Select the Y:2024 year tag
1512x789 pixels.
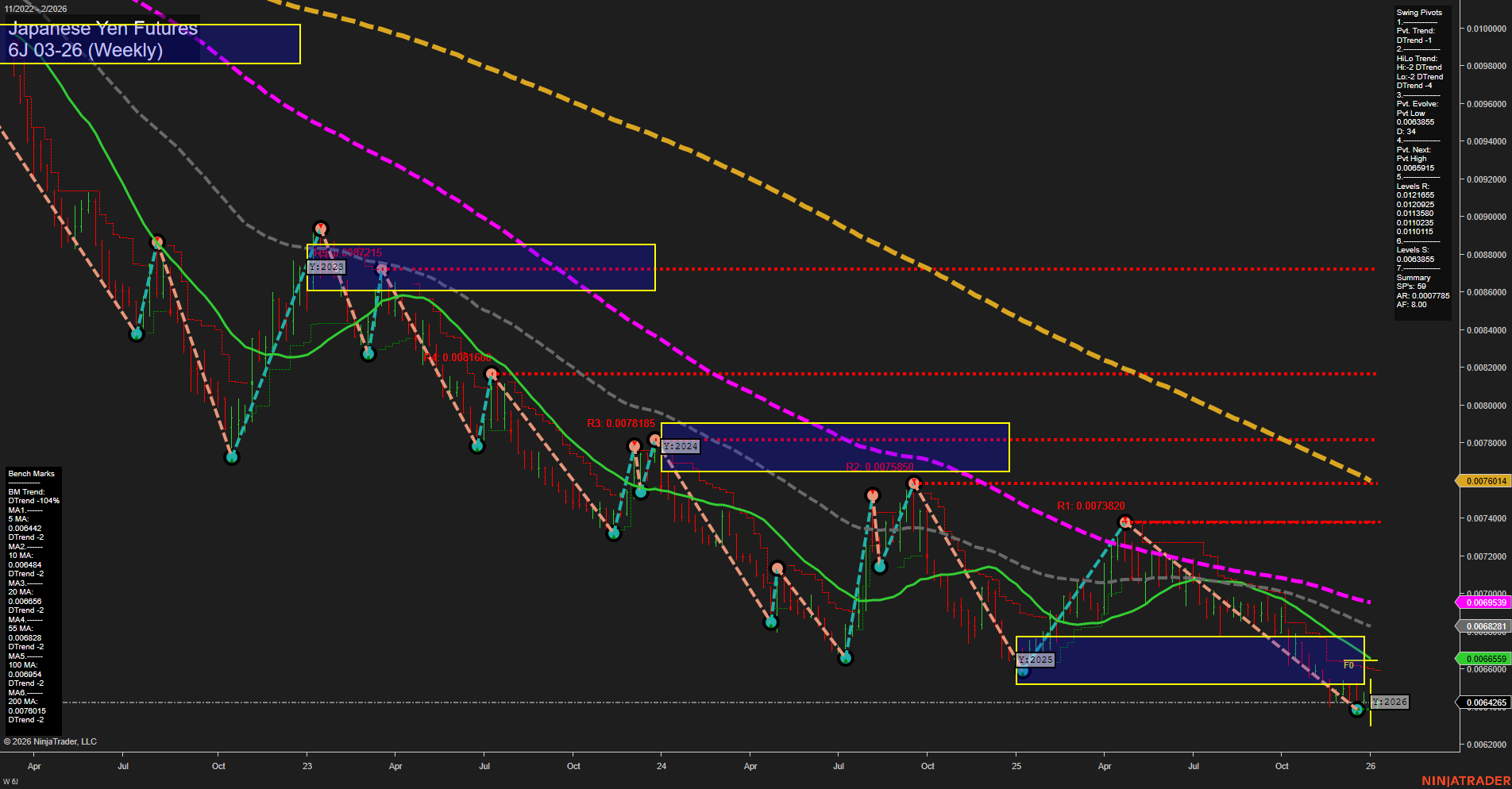(680, 446)
